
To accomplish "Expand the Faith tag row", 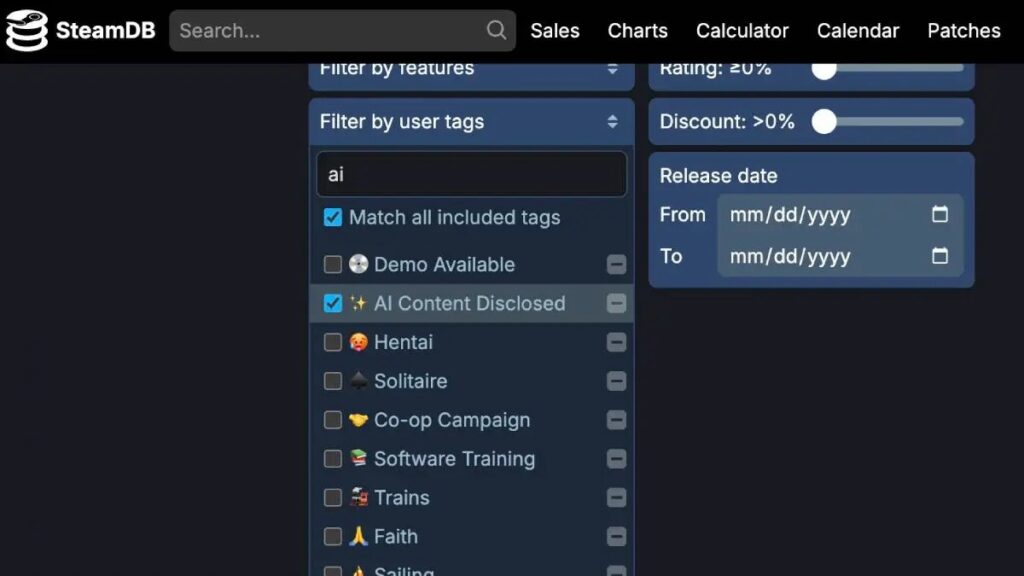I will (617, 536).
